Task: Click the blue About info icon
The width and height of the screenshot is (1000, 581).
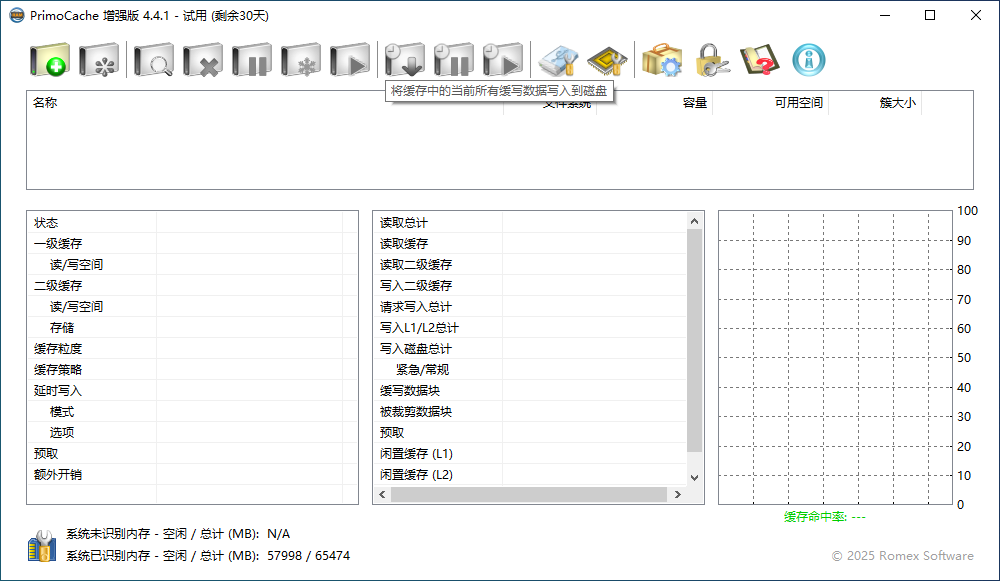Action: pyautogui.click(x=809, y=61)
